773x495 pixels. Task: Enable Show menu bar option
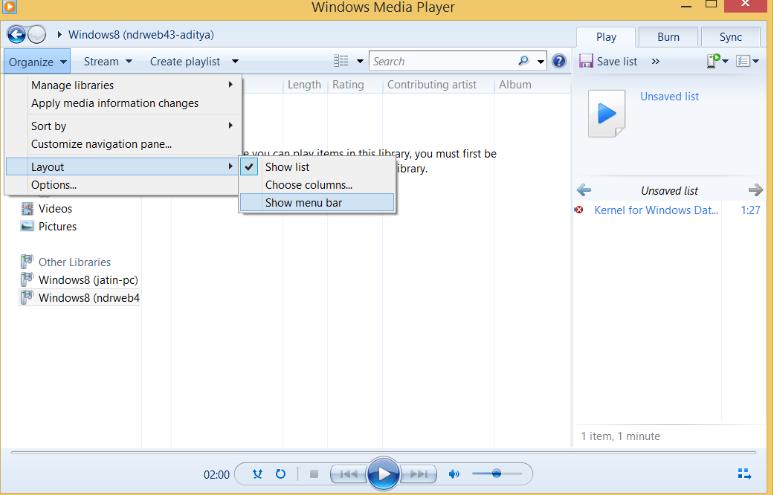316,203
